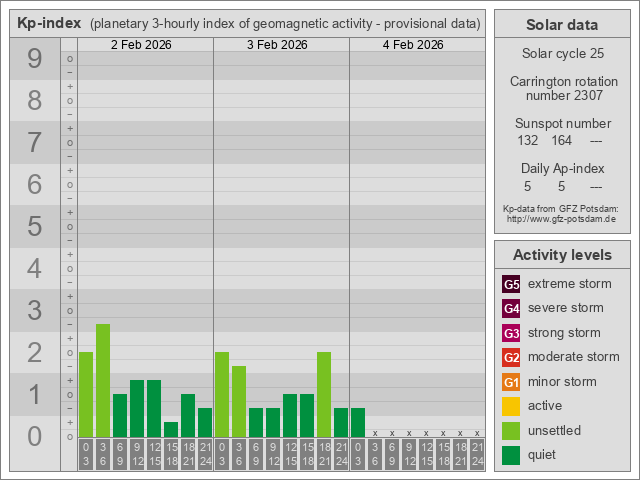Click the light green unsettled swatch
This screenshot has height=480, width=640.
click(511, 431)
